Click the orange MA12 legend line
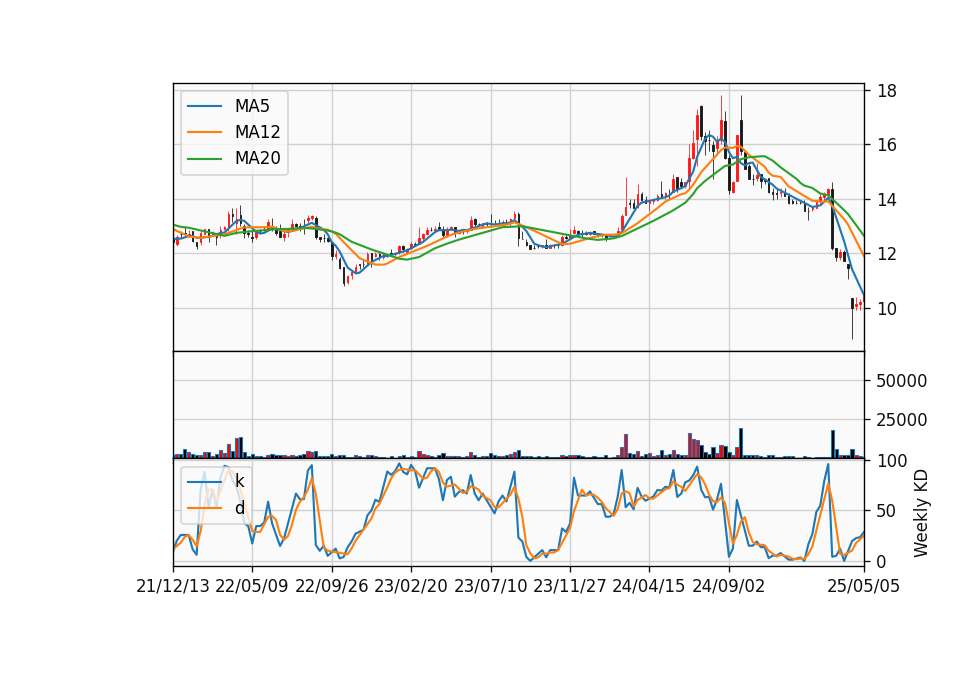 (204, 132)
